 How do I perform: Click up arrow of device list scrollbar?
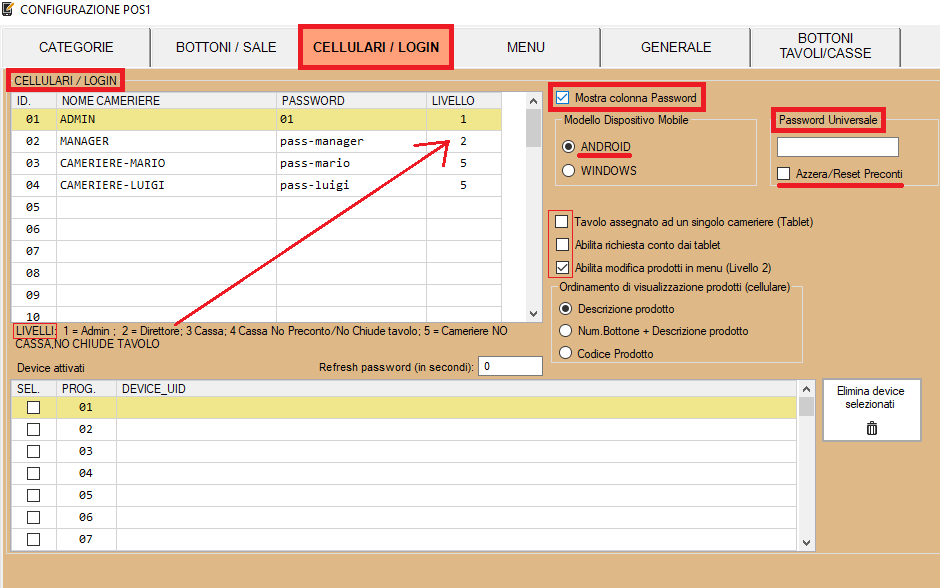(806, 390)
